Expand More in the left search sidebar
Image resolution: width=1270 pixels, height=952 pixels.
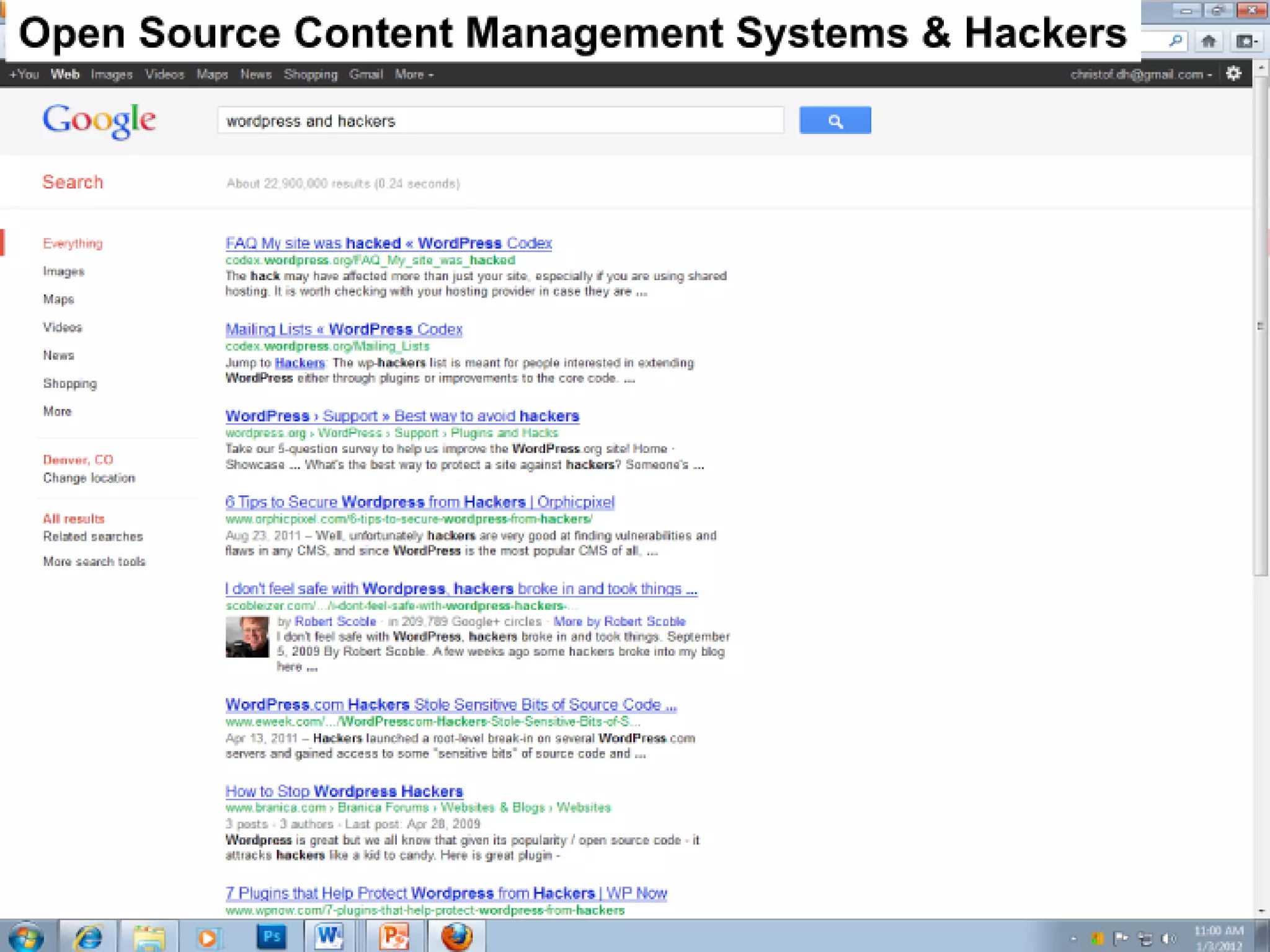click(57, 412)
